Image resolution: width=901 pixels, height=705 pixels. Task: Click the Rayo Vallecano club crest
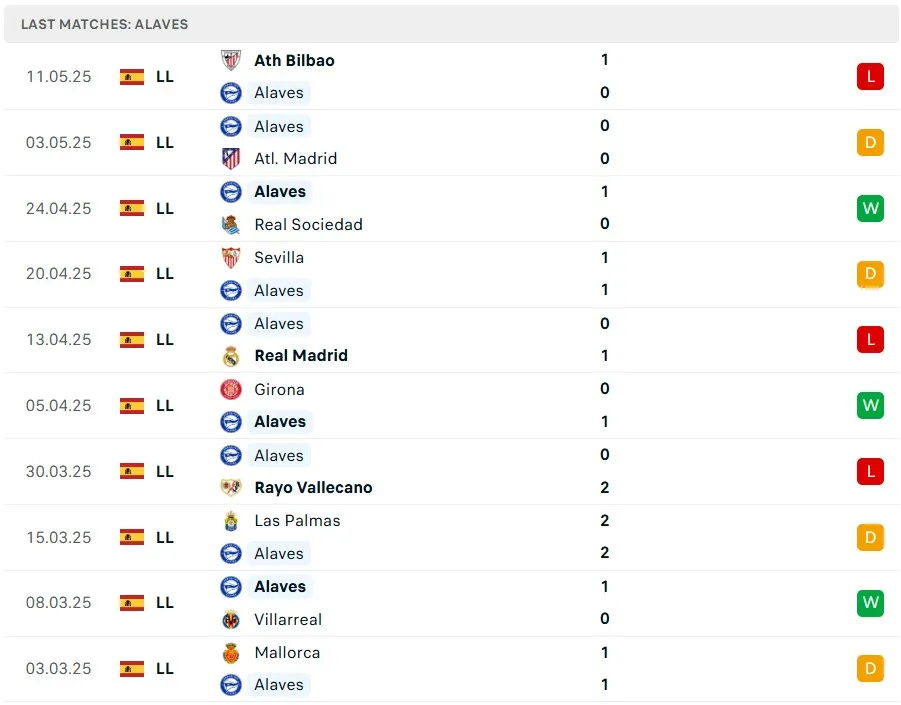pos(231,487)
